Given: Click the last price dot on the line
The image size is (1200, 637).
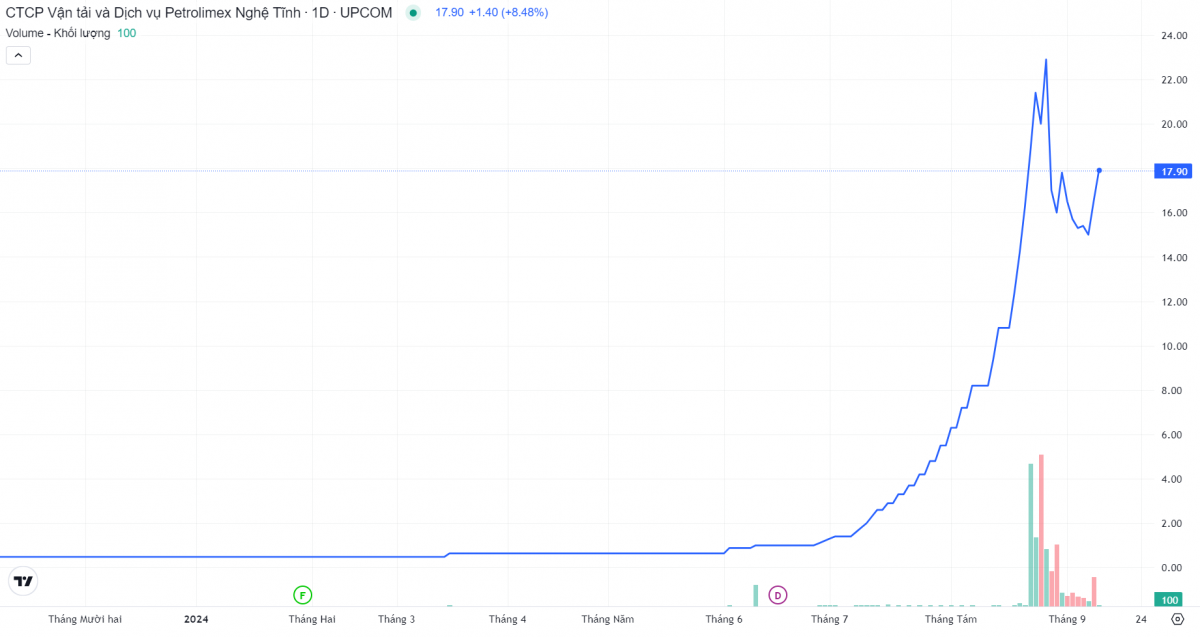Looking at the screenshot, I should click(1099, 171).
